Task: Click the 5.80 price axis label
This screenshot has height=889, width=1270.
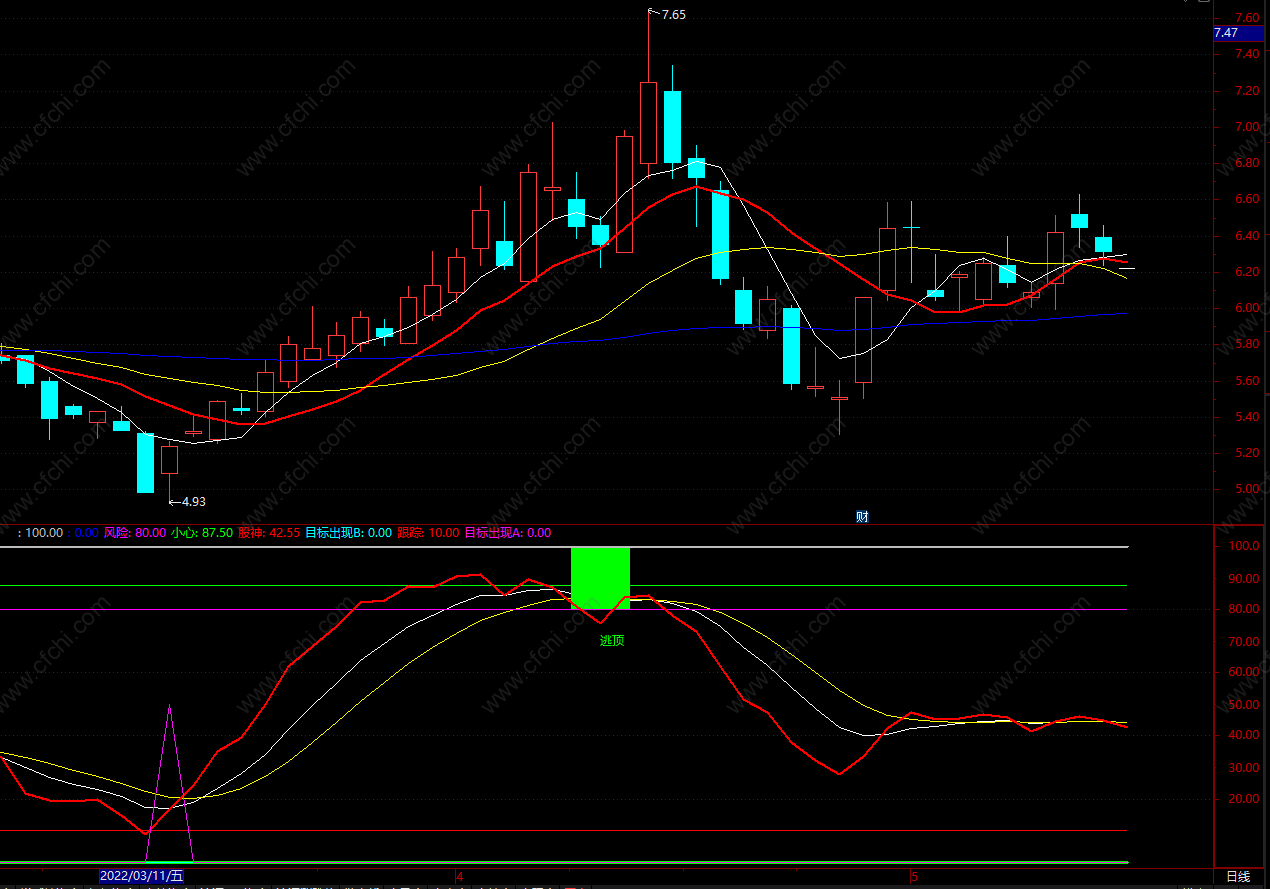Action: (x=1247, y=345)
